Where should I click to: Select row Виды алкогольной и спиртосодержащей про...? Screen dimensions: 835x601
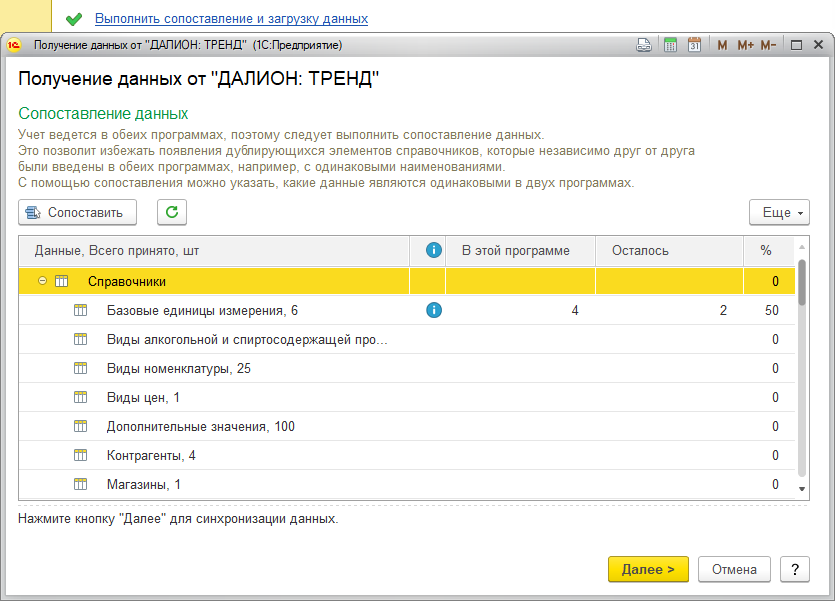407,339
